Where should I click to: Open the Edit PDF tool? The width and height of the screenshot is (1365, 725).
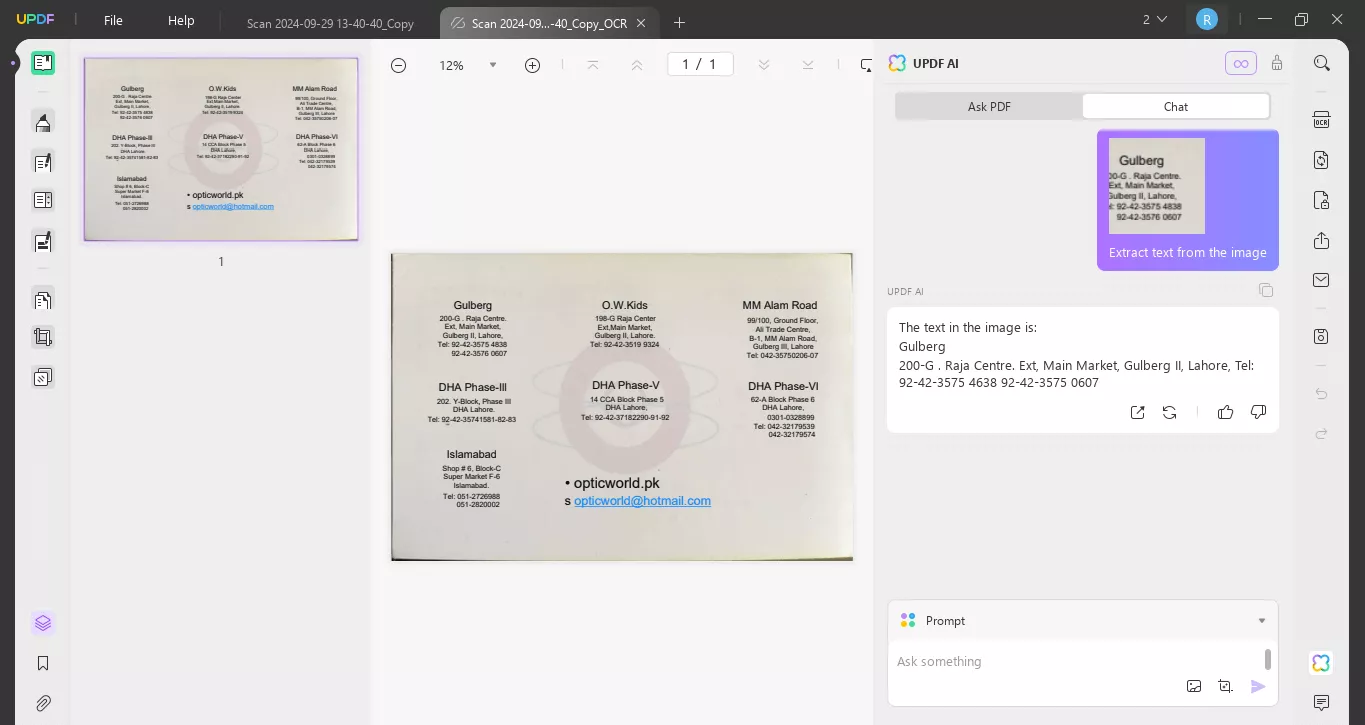click(43, 162)
